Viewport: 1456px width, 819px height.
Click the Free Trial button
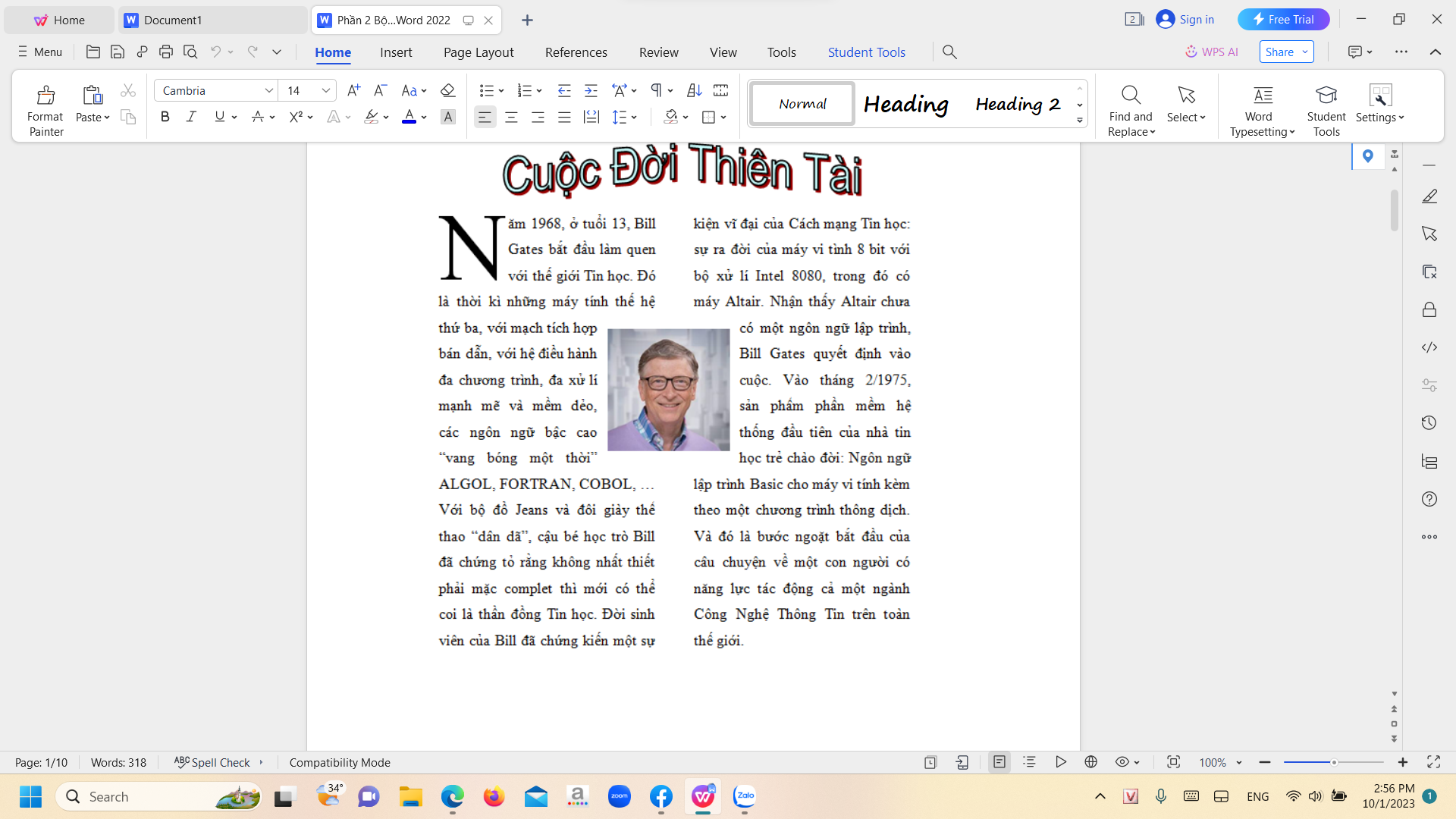tap(1283, 19)
